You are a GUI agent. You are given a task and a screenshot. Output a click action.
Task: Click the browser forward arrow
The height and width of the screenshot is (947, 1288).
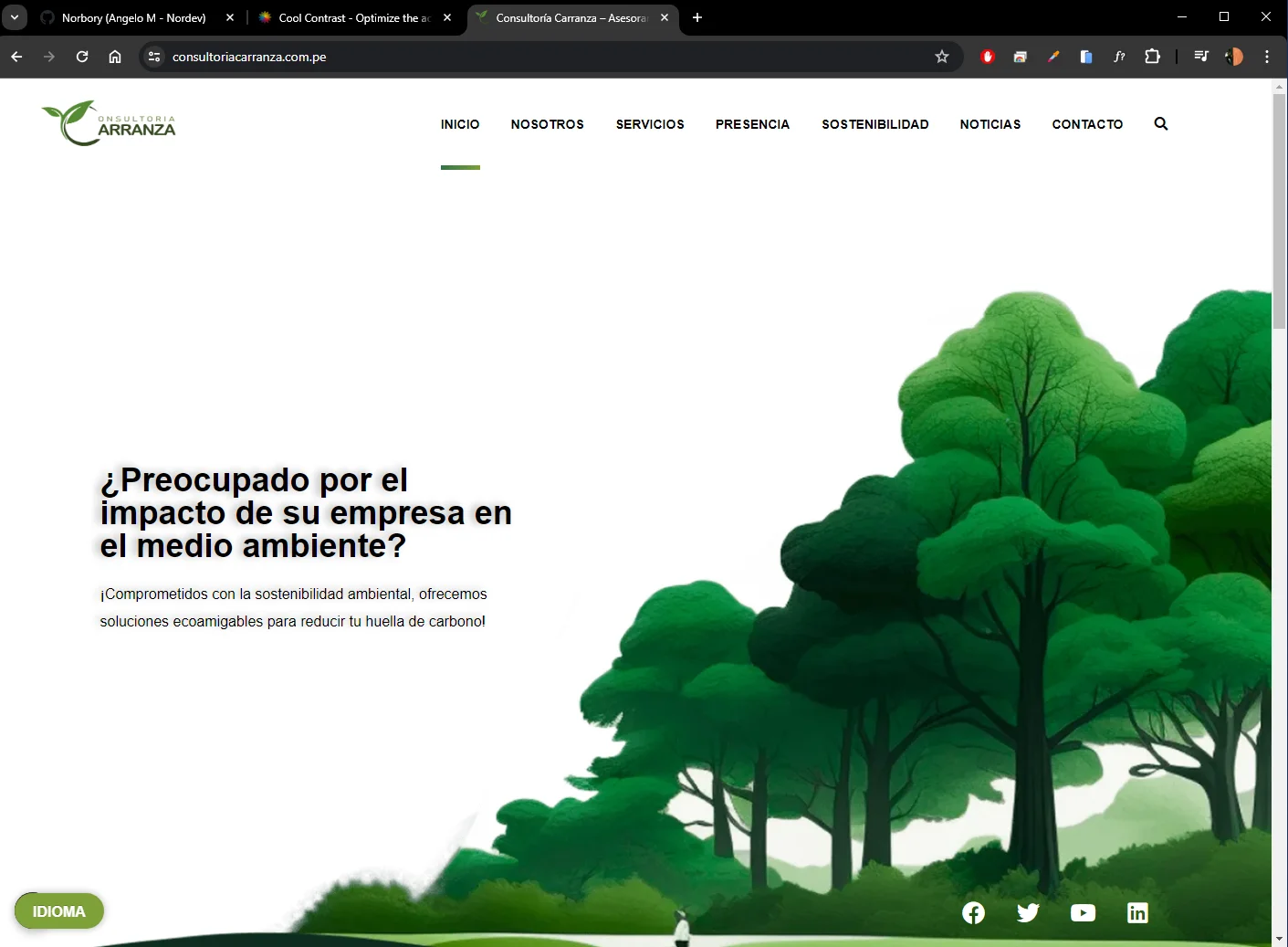point(49,57)
